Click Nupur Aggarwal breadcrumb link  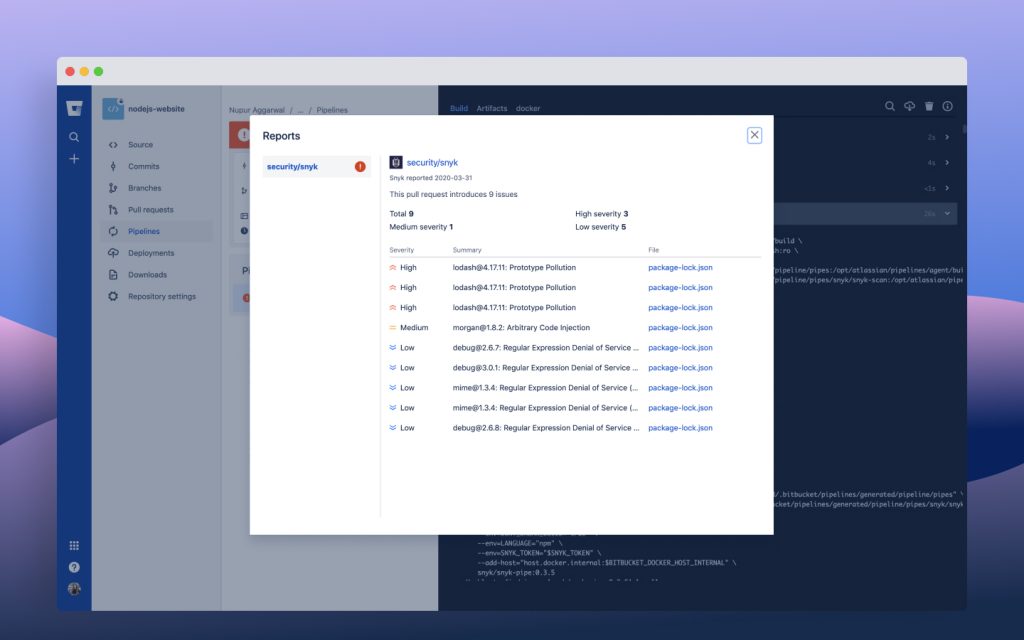[x=257, y=110]
